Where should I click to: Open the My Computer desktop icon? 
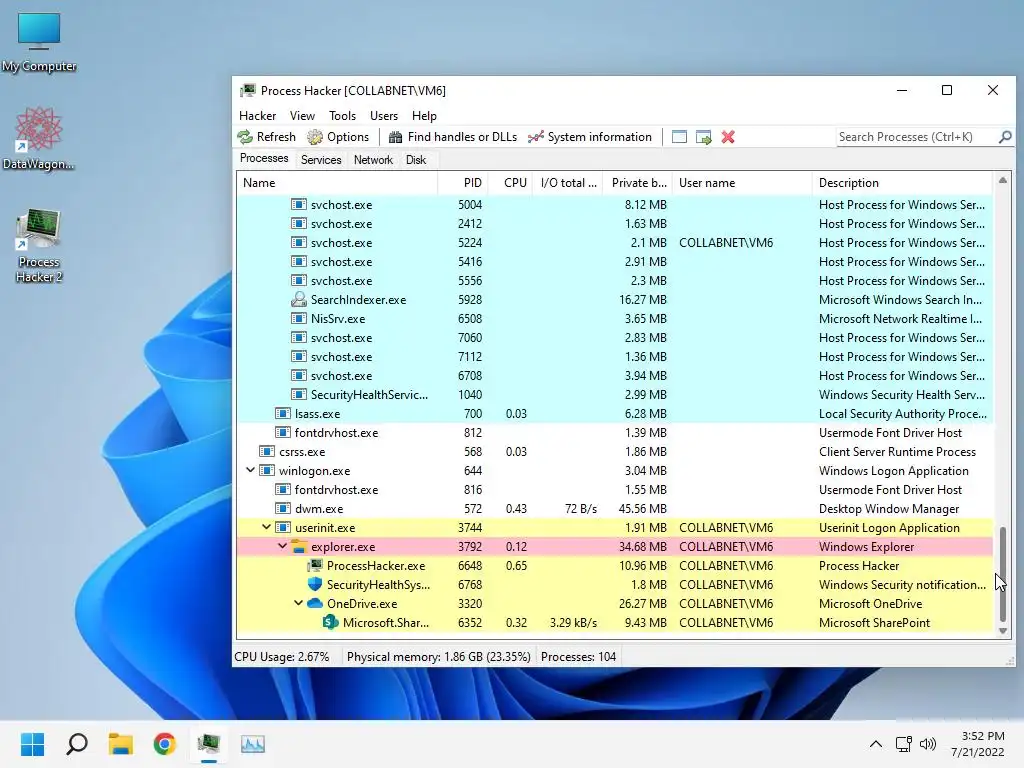39,42
